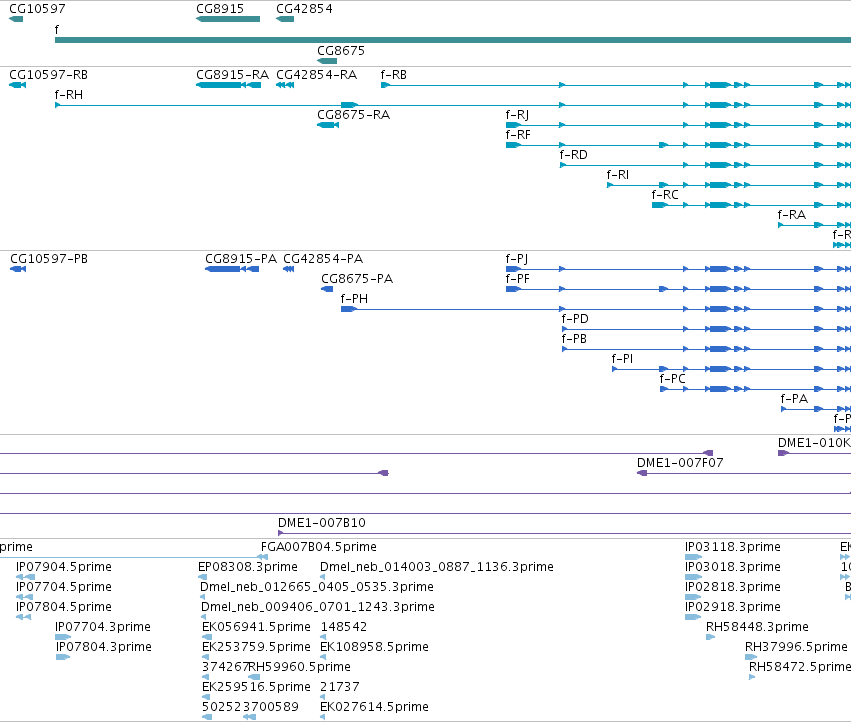851x722 pixels.
Task: Select the DME1-007B10 feature label
Action: pos(322,523)
